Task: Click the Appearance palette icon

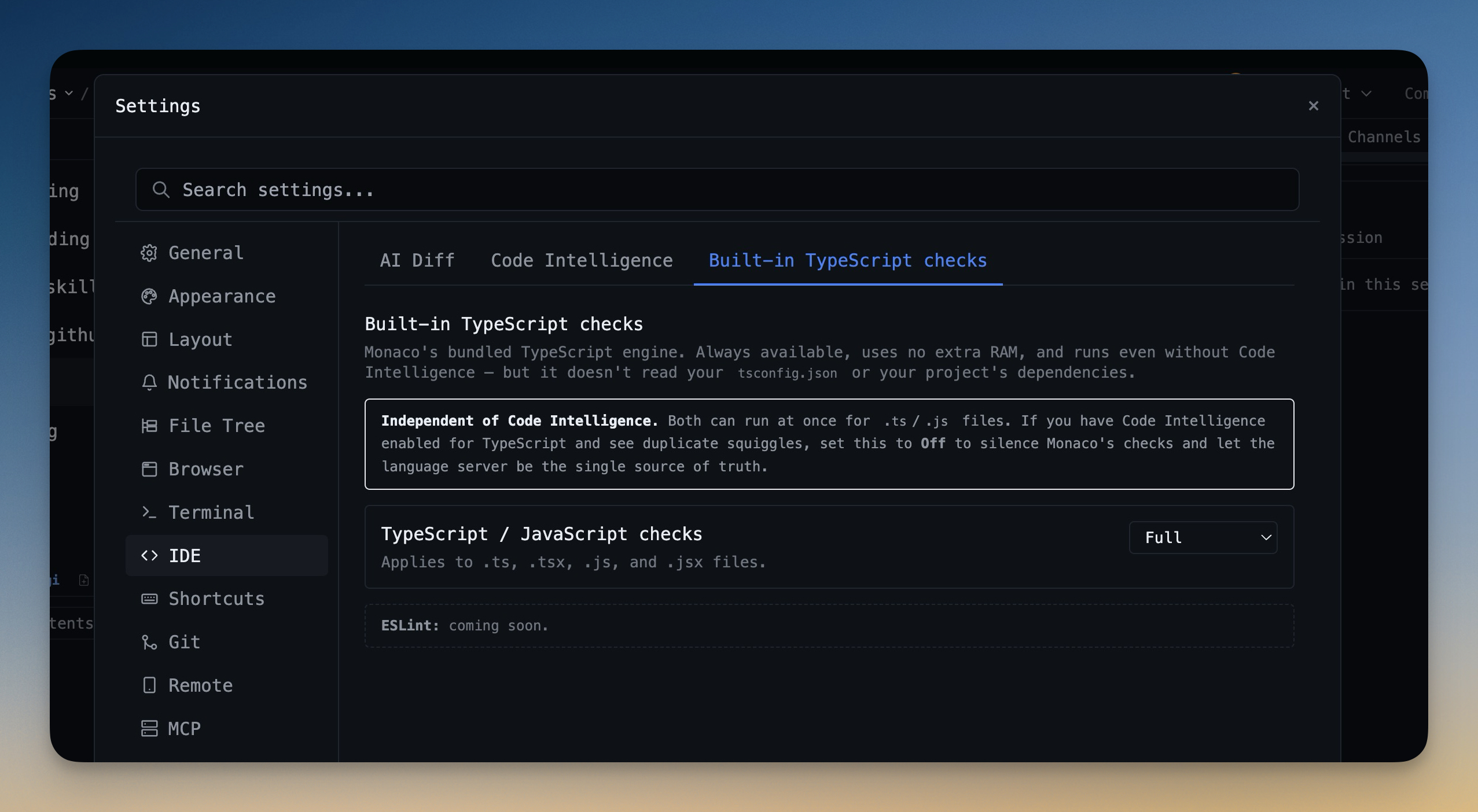Action: tap(149, 296)
